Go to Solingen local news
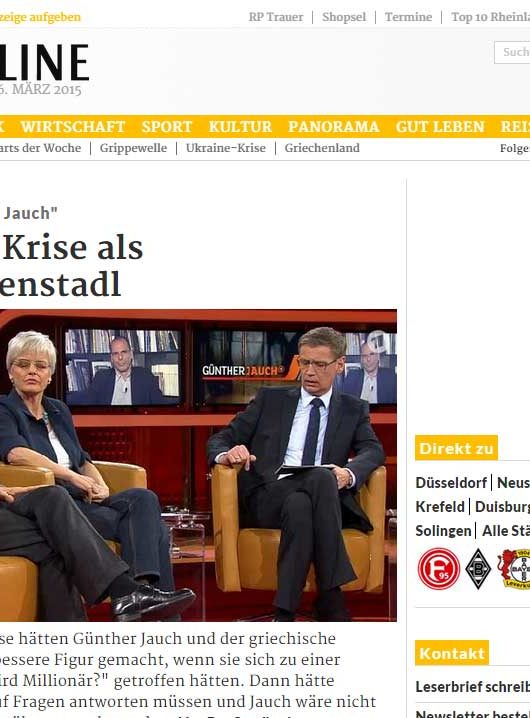 [x=443, y=530]
